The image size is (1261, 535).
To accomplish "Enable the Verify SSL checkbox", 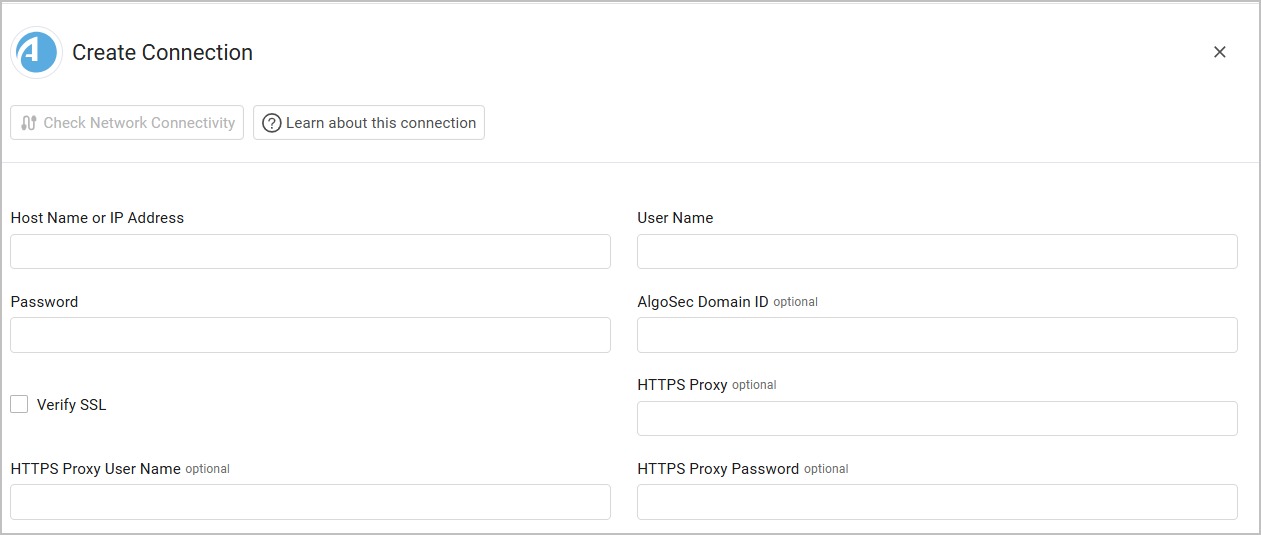I will click(19, 404).
